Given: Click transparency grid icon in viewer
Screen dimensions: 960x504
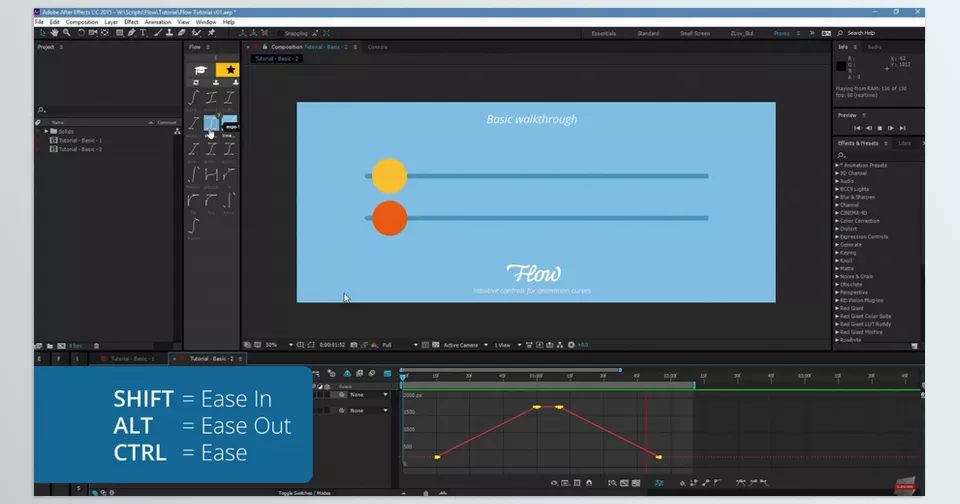Looking at the screenshot, I should coord(435,345).
